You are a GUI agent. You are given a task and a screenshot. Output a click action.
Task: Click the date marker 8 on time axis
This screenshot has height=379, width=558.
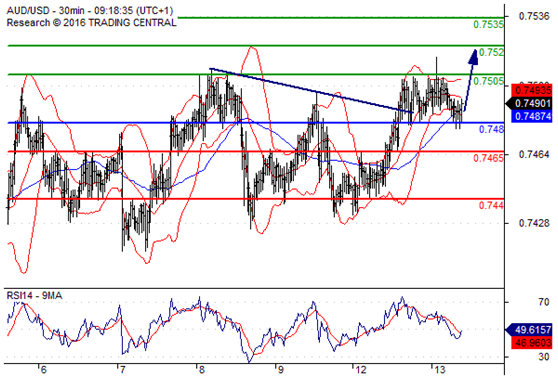coord(201,370)
